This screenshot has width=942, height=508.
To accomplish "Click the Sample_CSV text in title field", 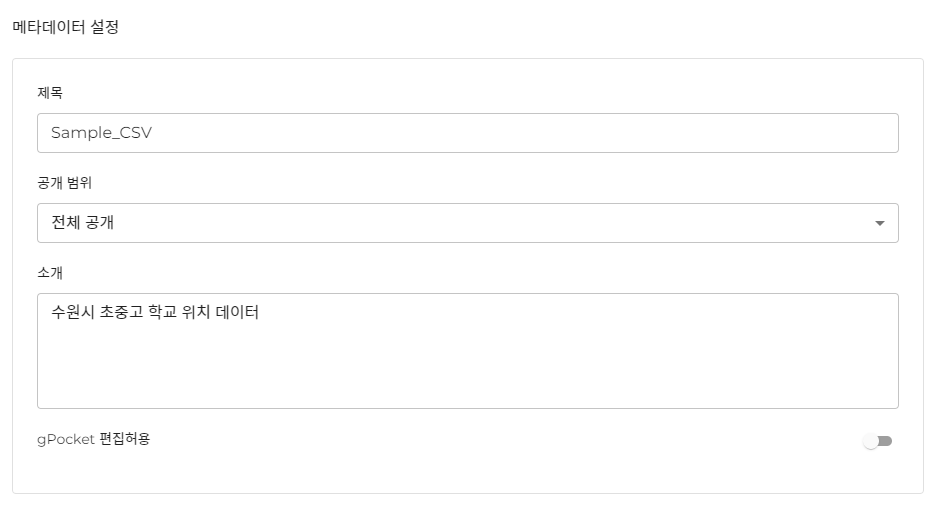I will tap(101, 133).
